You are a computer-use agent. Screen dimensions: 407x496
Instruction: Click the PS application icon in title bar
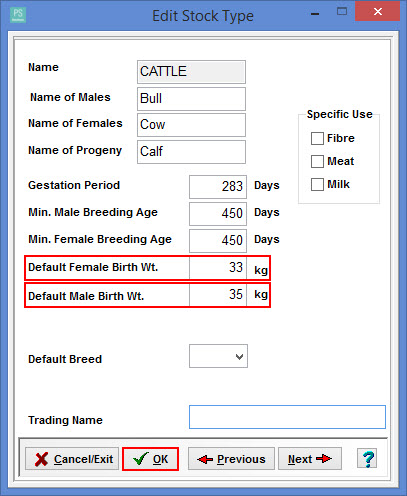click(x=18, y=15)
